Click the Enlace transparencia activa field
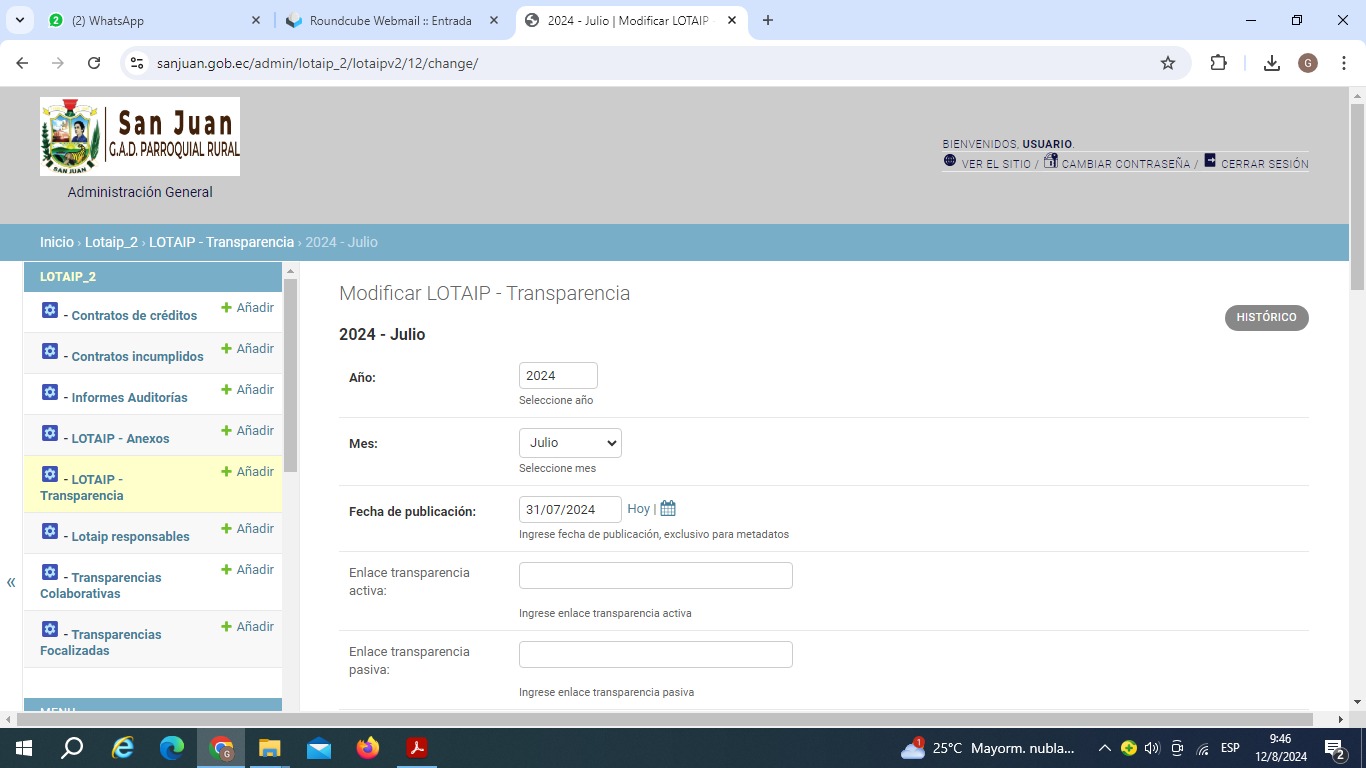1366x768 pixels. (655, 575)
